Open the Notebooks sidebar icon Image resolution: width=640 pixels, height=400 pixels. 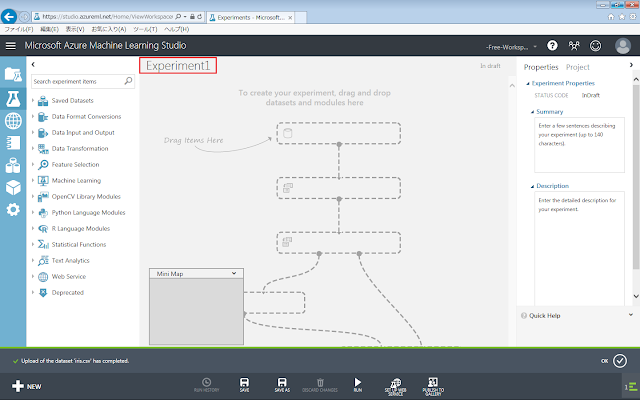coord(13,143)
